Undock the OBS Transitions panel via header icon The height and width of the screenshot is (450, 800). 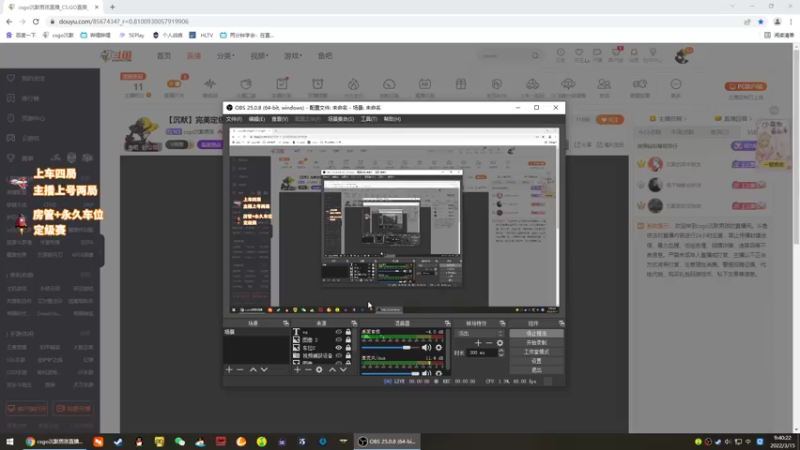tap(503, 323)
